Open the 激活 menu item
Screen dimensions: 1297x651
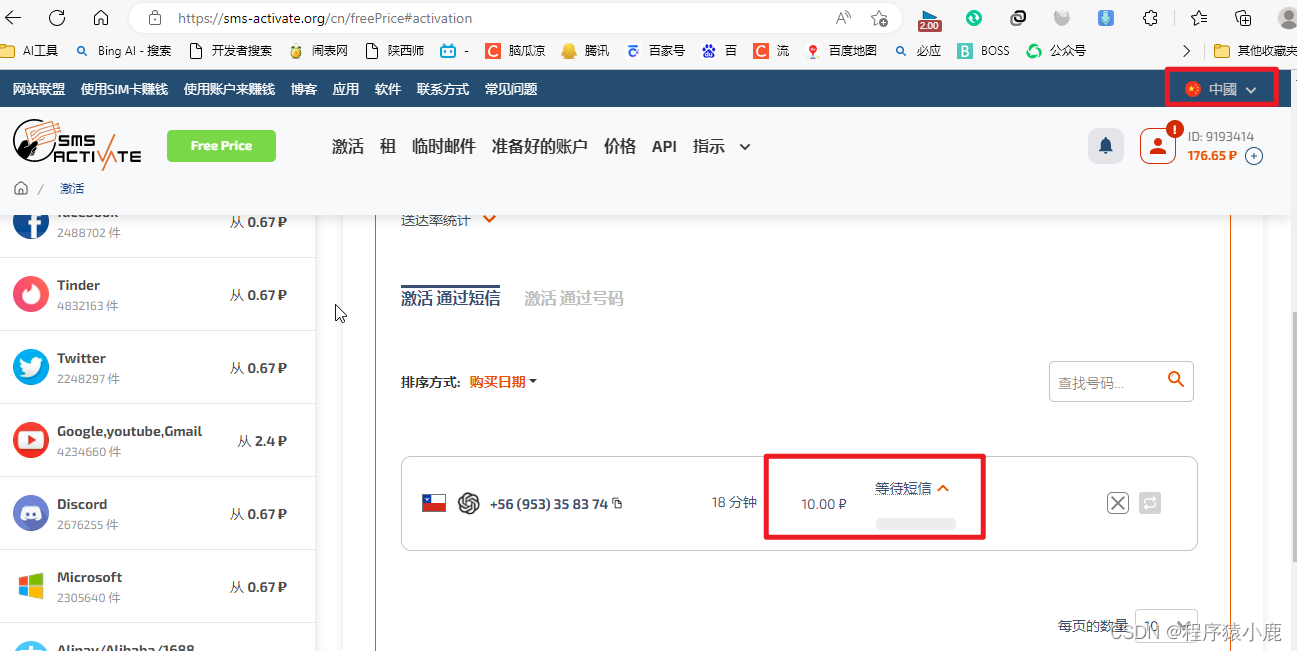point(348,146)
